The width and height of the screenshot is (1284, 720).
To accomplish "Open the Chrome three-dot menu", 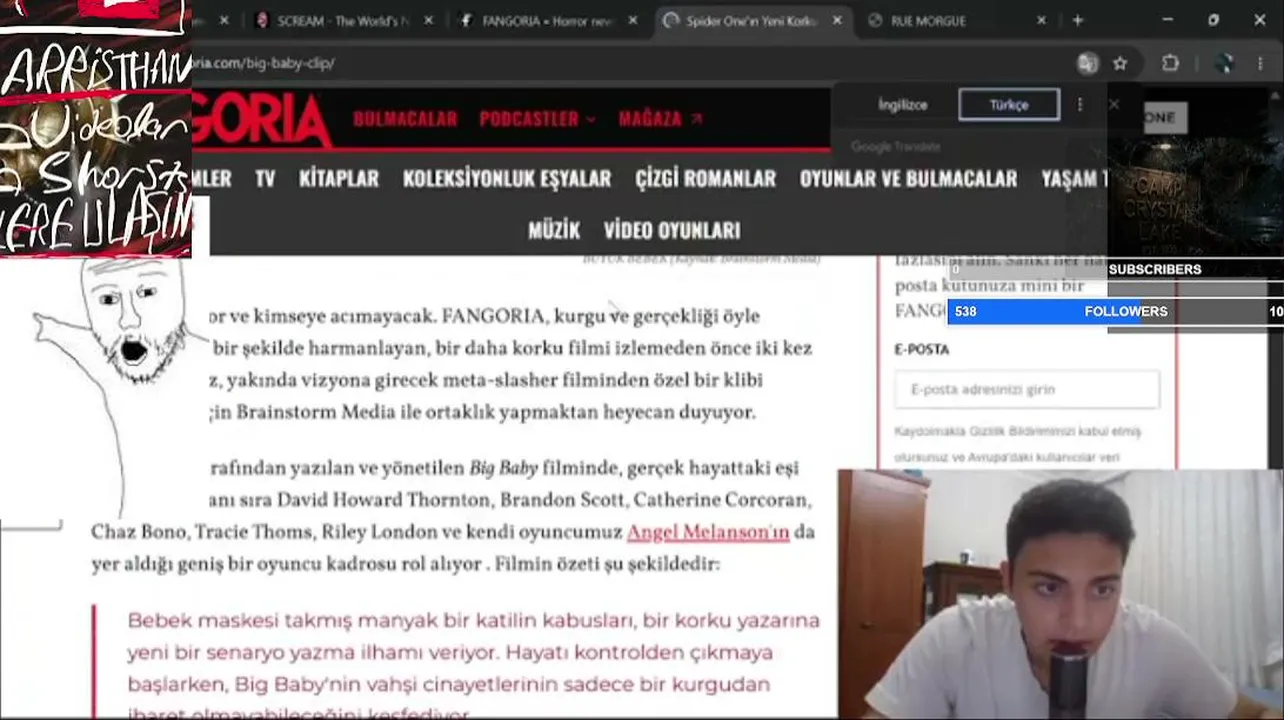I will [x=1258, y=63].
